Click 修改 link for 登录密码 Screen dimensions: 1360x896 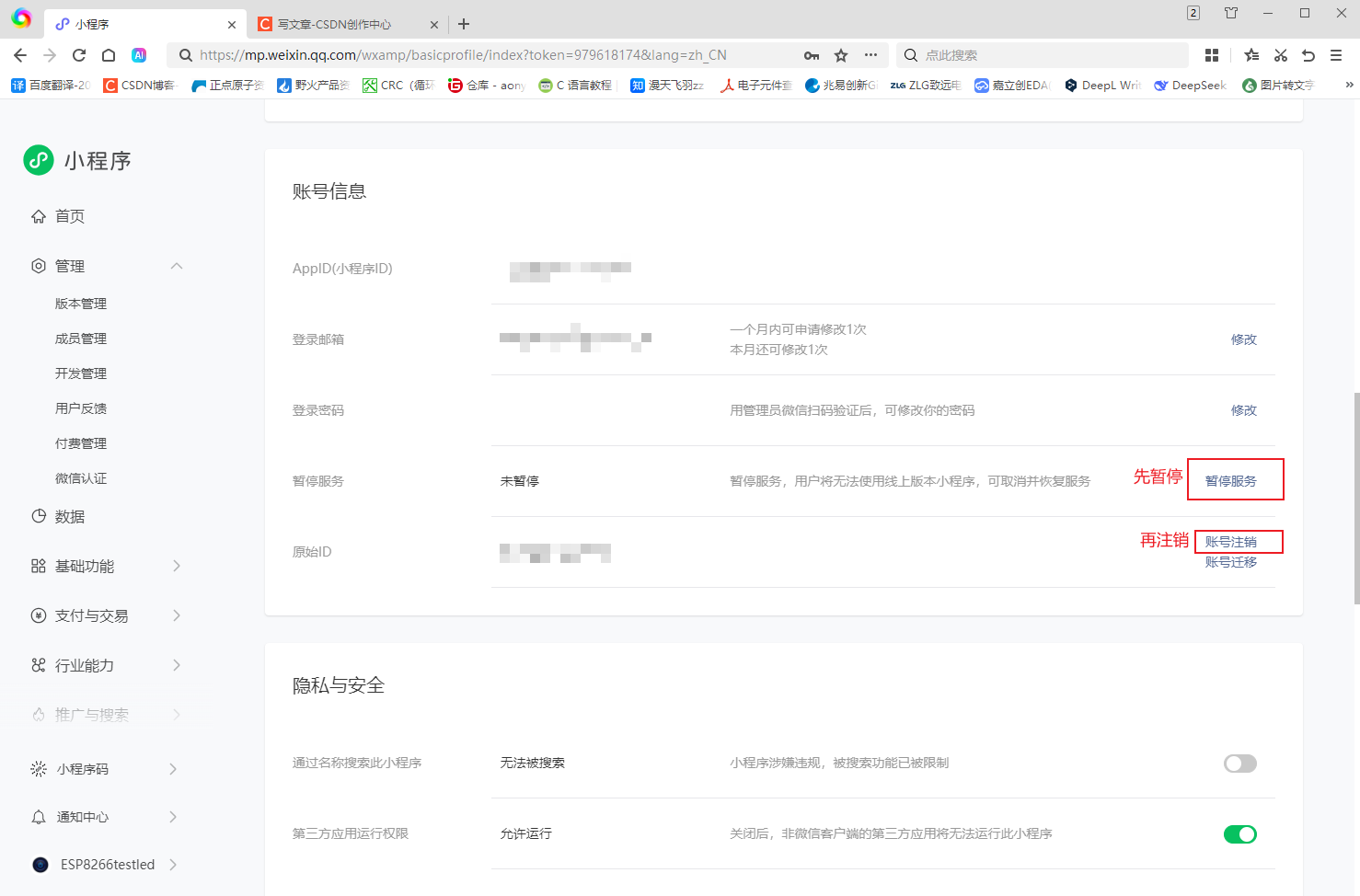[x=1244, y=410]
